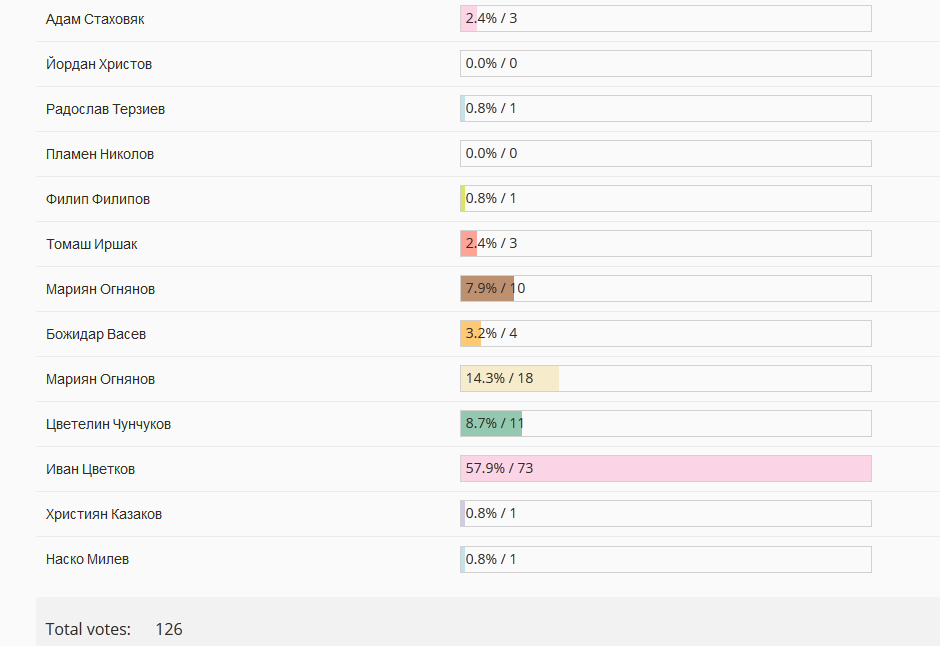The width and height of the screenshot is (940, 646).
Task: Click the Total votes 126 text
Action: pyautogui.click(x=114, y=629)
